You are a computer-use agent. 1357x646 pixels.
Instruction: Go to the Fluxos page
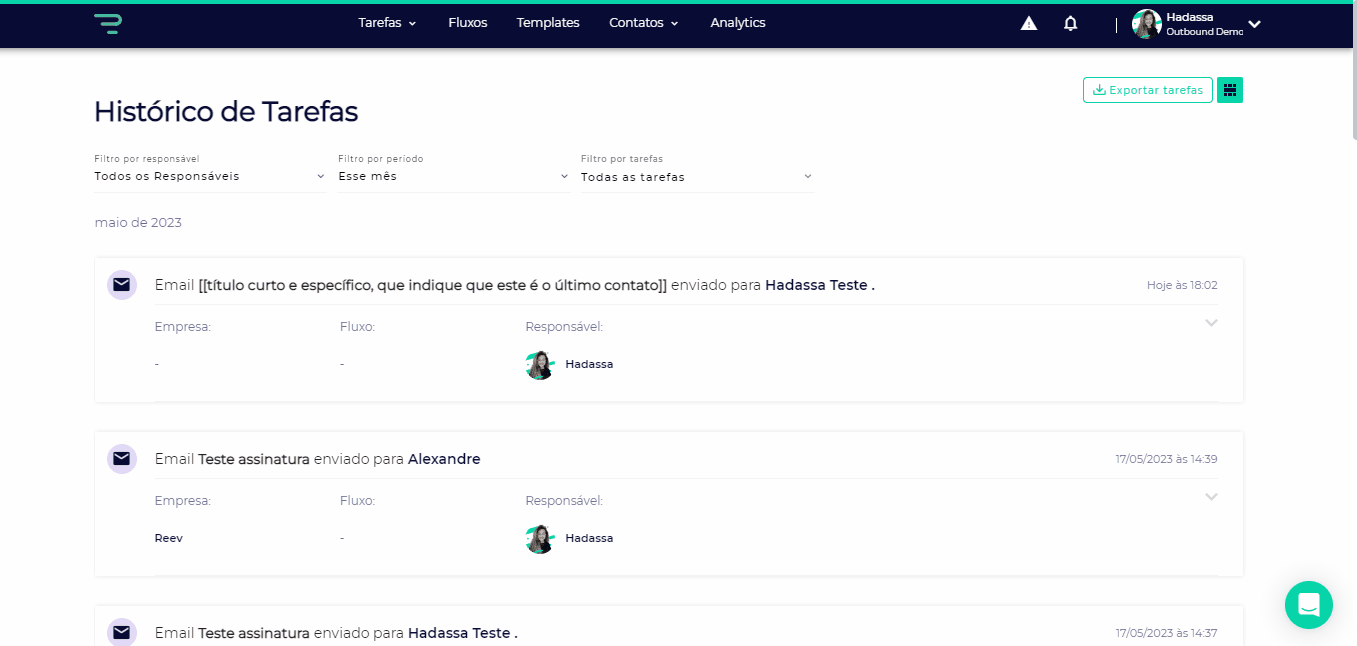[468, 23]
